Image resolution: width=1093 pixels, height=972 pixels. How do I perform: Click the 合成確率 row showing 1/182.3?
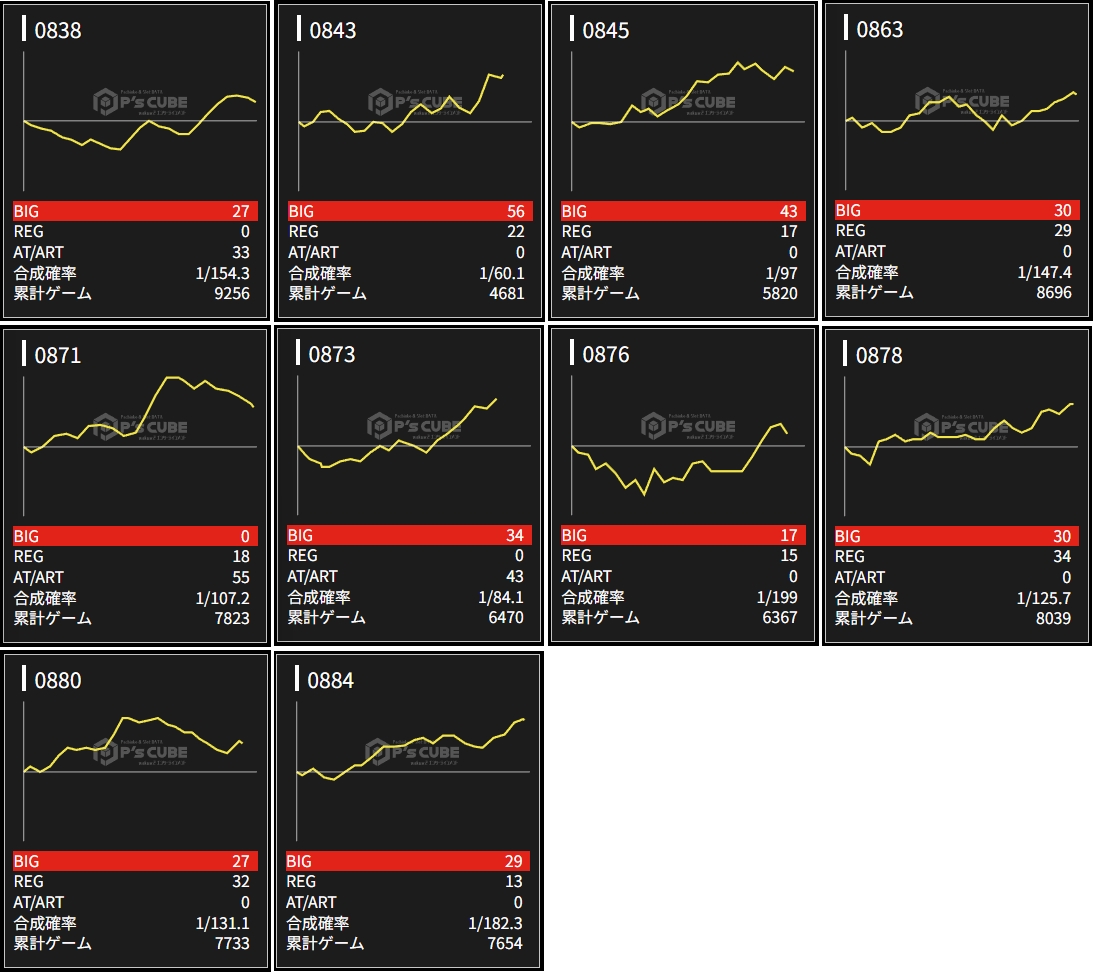[408, 923]
